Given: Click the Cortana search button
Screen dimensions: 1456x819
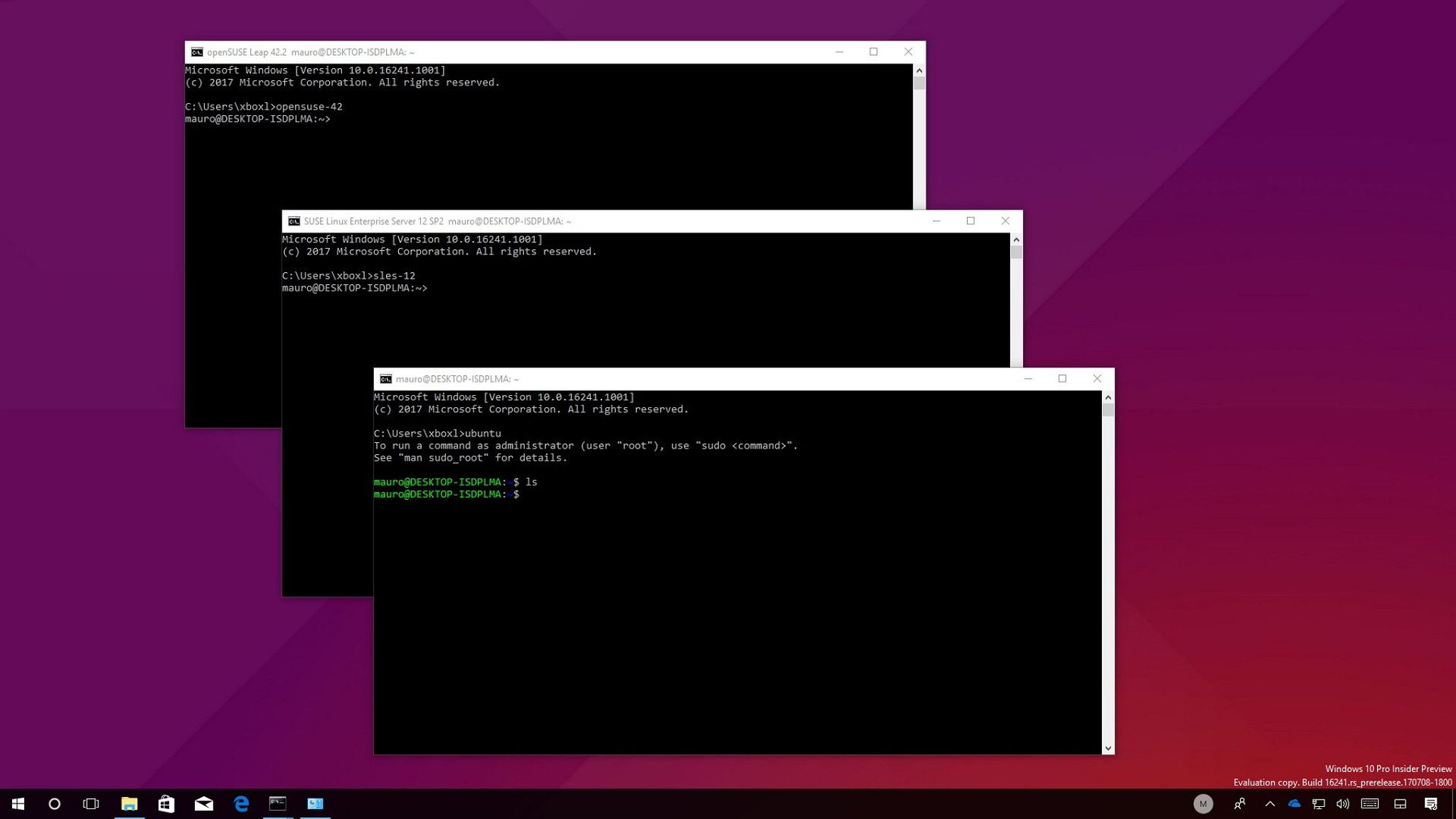Looking at the screenshot, I should pyautogui.click(x=53, y=803).
